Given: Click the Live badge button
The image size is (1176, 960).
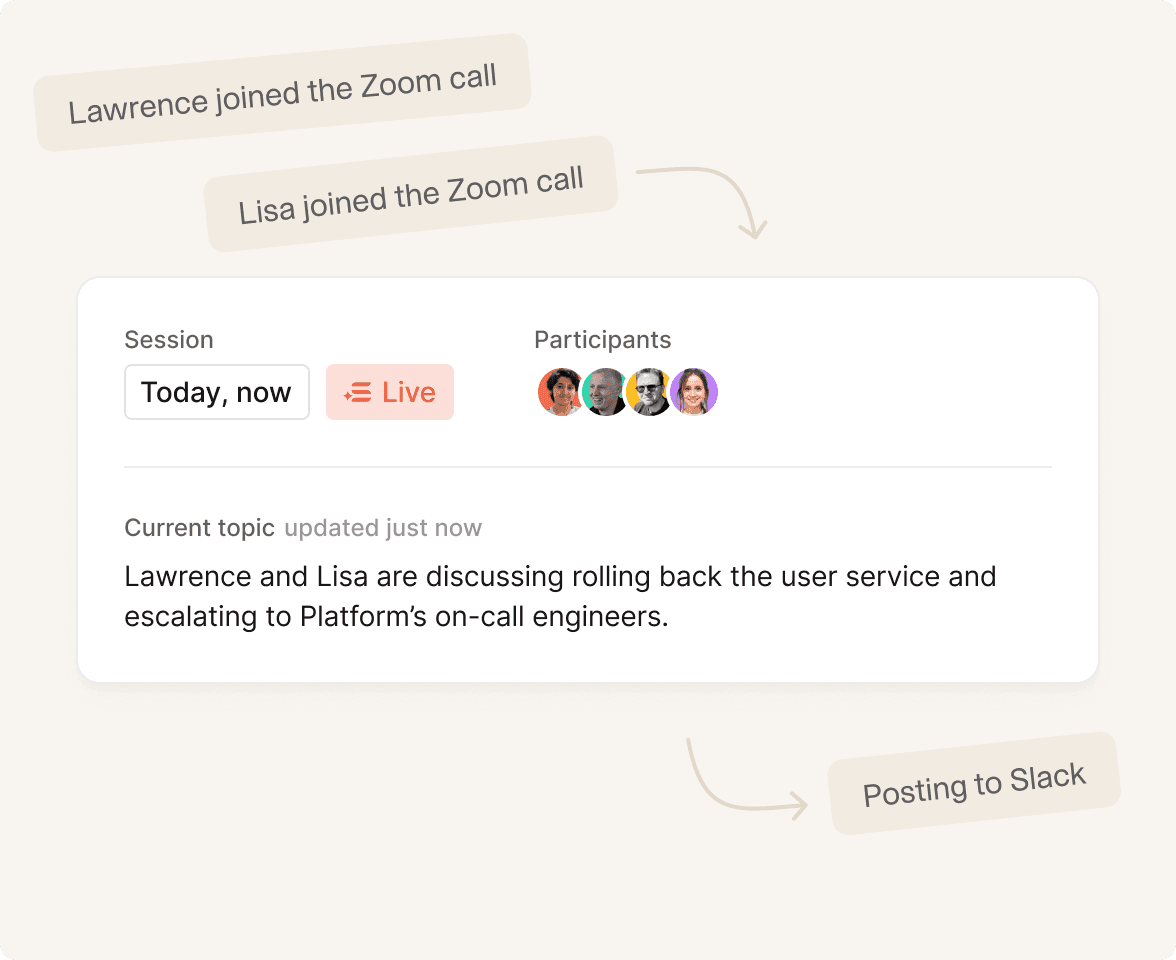Looking at the screenshot, I should pos(390,392).
